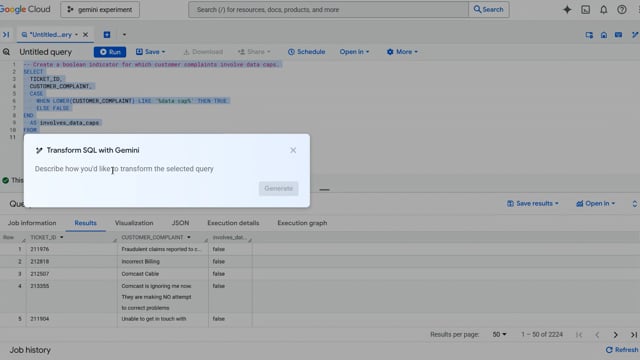Activate the Cloud Shell terminal icon
Viewport: 640px width, 360px height.
pyautogui.click(x=585, y=9)
